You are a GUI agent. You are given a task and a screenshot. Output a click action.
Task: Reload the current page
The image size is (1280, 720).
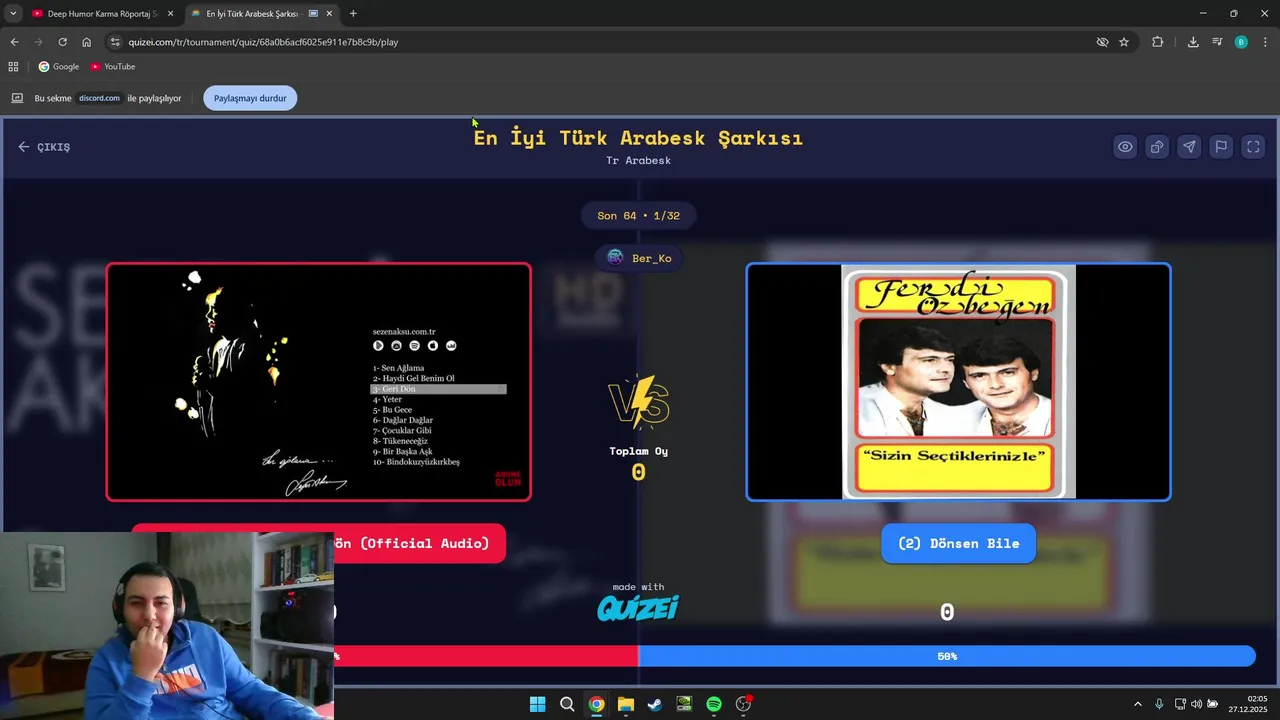pos(62,42)
